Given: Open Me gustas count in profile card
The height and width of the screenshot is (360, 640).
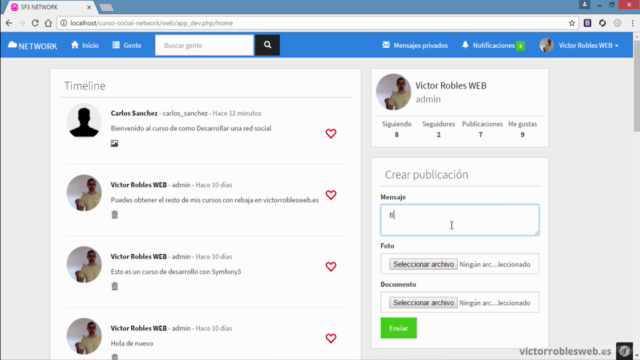Looking at the screenshot, I should point(522,129).
